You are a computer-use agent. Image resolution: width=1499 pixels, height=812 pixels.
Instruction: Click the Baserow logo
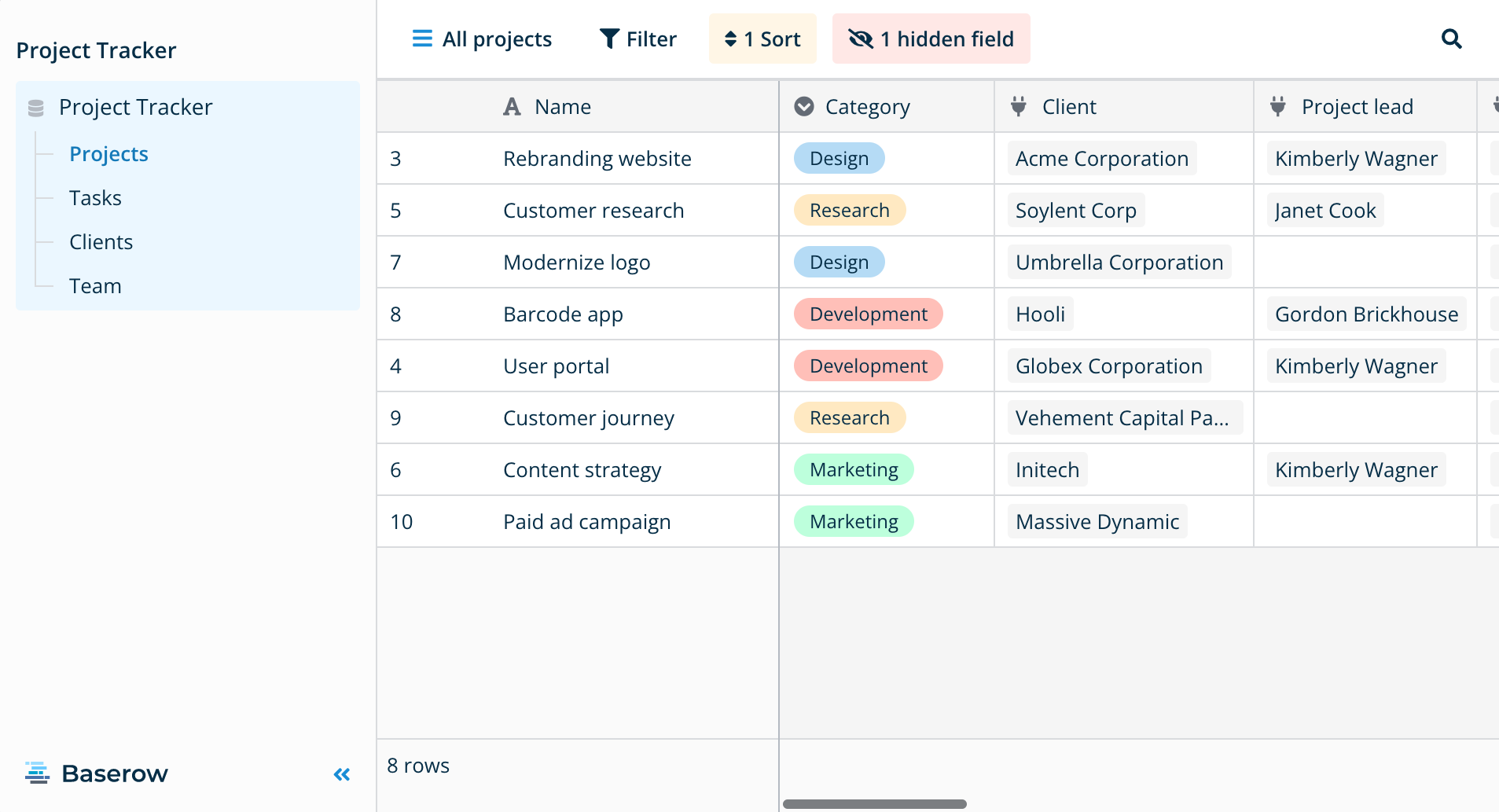coord(97,773)
